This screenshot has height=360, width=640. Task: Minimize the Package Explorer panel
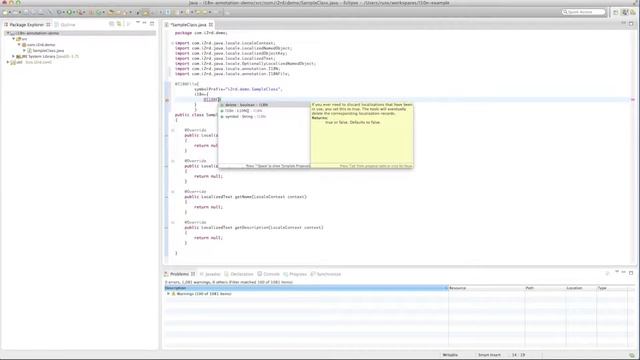[x=144, y=23]
